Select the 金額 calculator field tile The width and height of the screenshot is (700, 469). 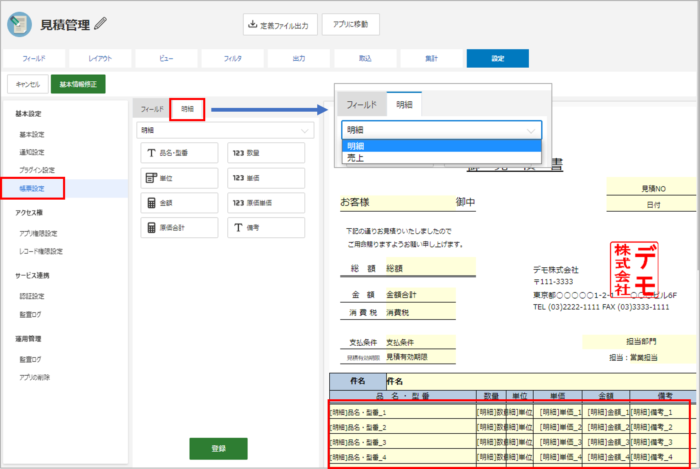click(179, 203)
